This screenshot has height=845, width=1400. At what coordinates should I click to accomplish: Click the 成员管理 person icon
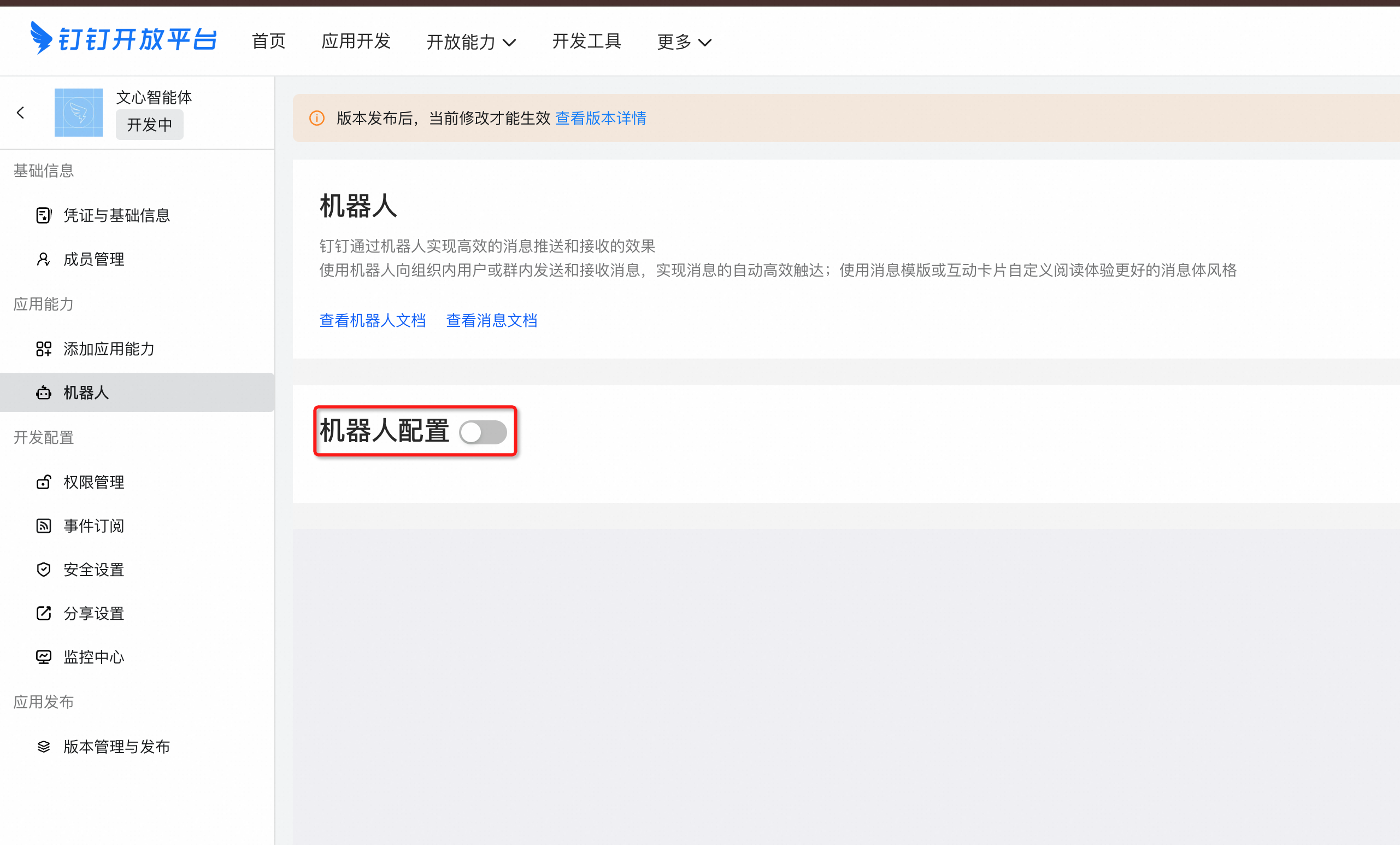[44, 259]
